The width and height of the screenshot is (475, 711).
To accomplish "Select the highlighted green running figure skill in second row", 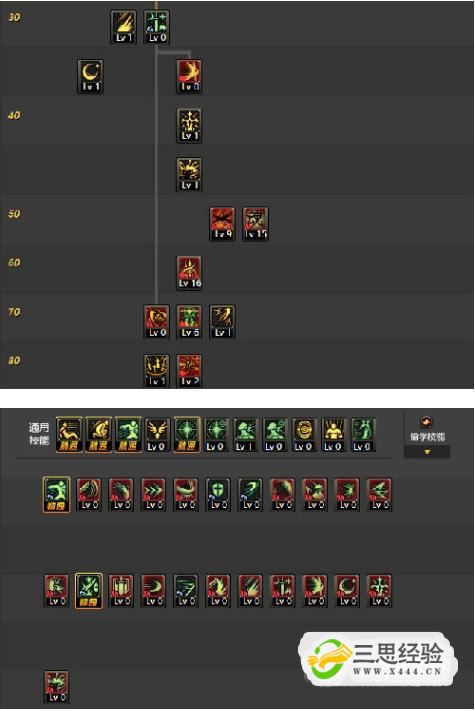I will tap(56, 494).
